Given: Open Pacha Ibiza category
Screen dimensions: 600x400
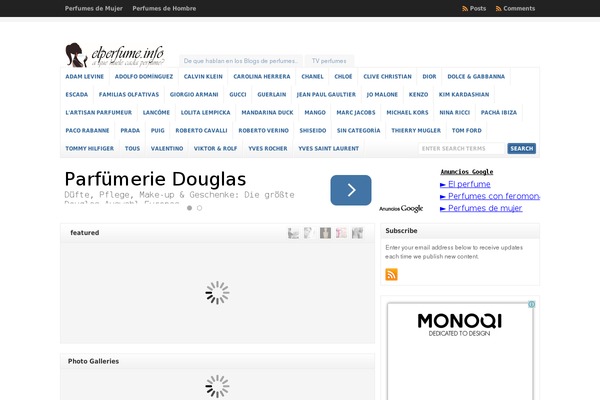Looking at the screenshot, I should click(499, 113).
